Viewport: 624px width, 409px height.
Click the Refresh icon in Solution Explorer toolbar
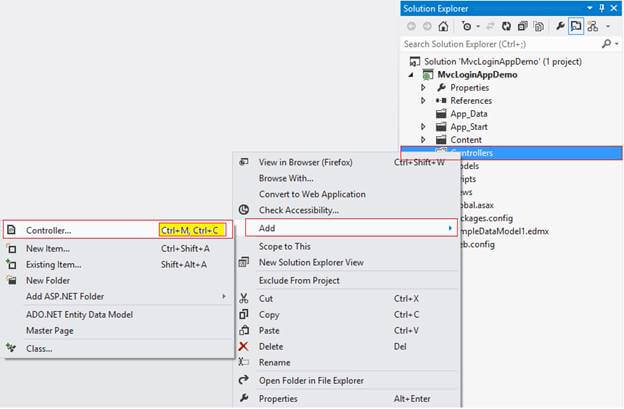pos(506,26)
